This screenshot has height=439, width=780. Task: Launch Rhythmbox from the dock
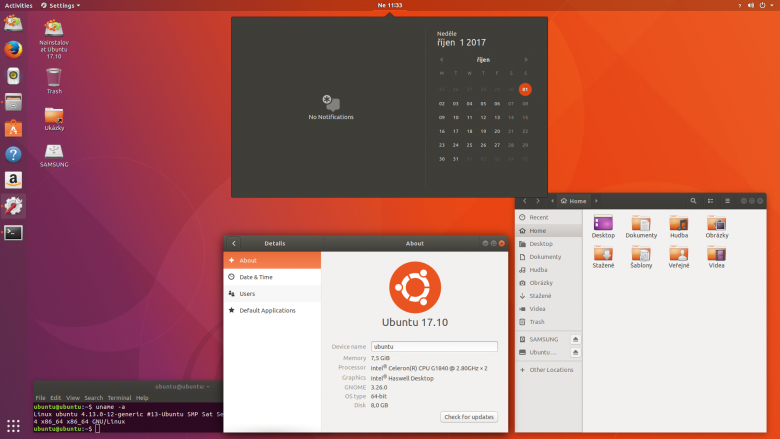[13, 76]
